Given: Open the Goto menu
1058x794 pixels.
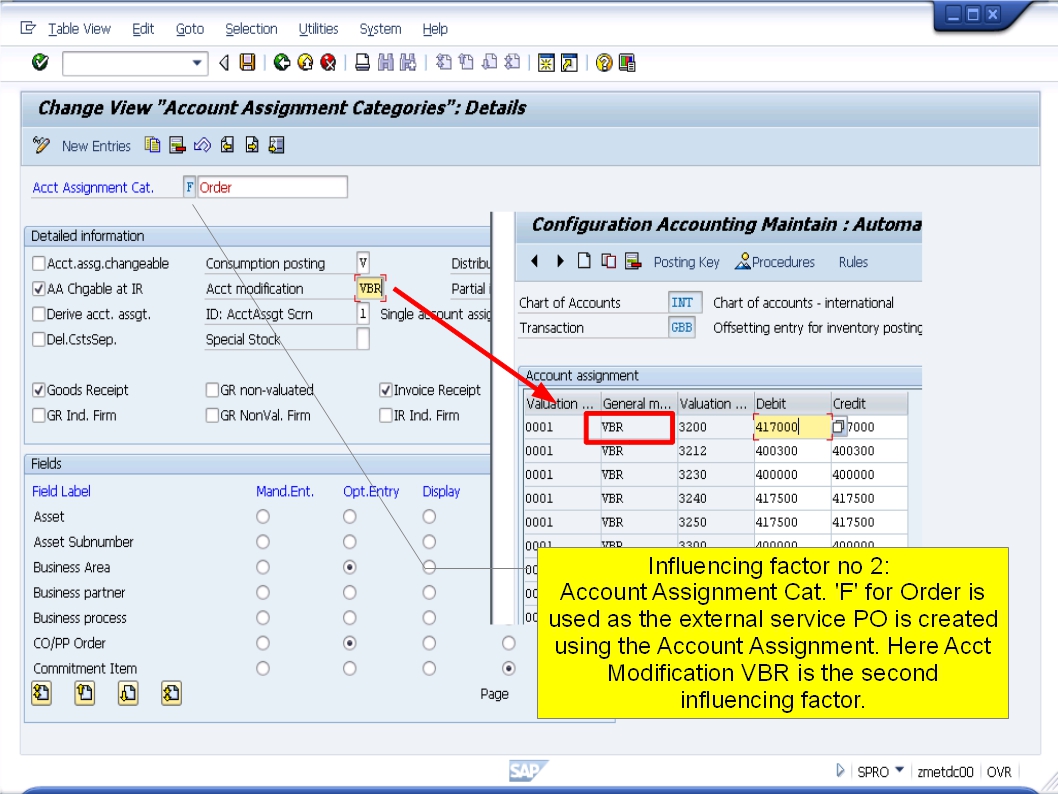Looking at the screenshot, I should 189,29.
